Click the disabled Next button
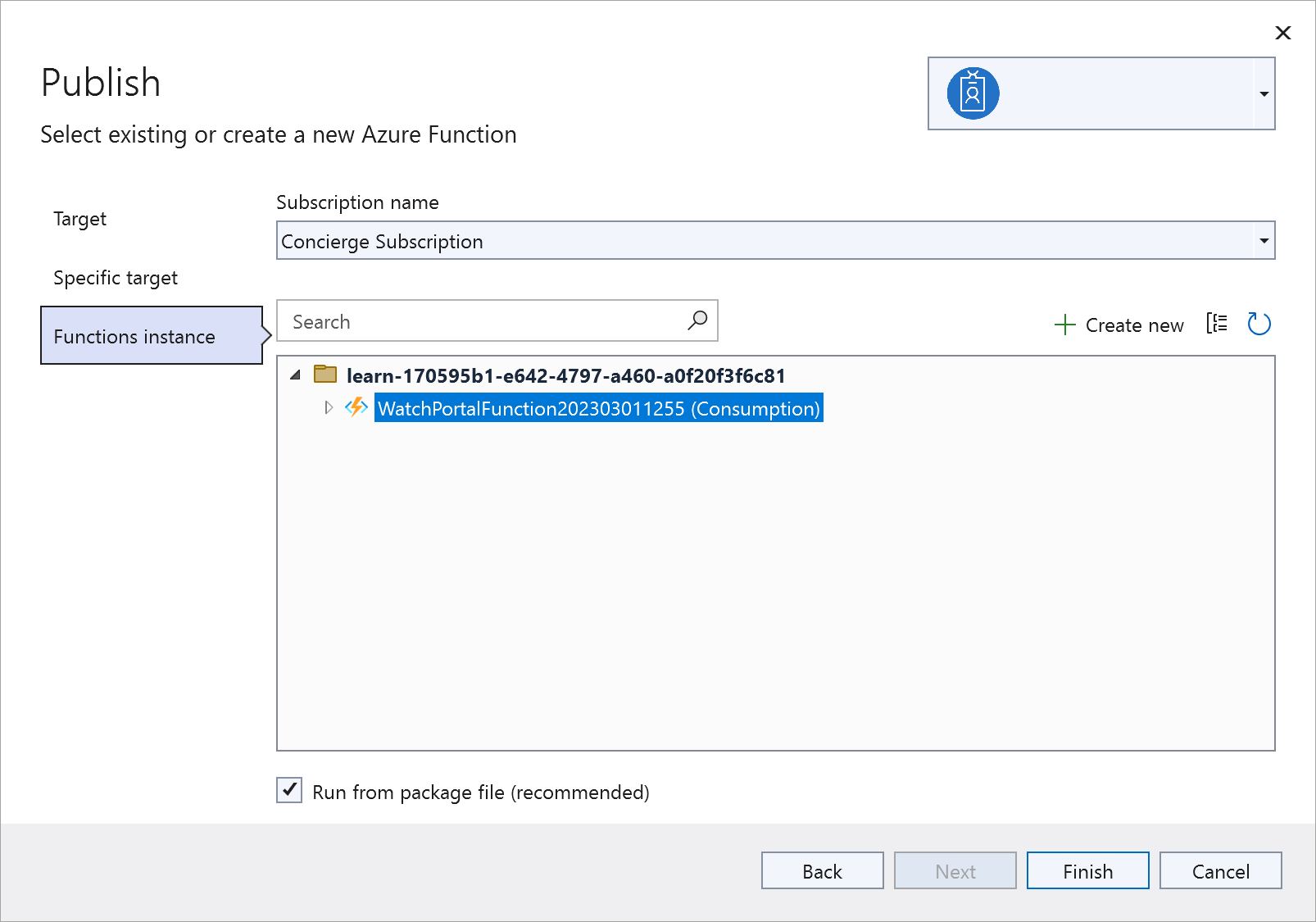This screenshot has height=922, width=1316. coord(955,870)
